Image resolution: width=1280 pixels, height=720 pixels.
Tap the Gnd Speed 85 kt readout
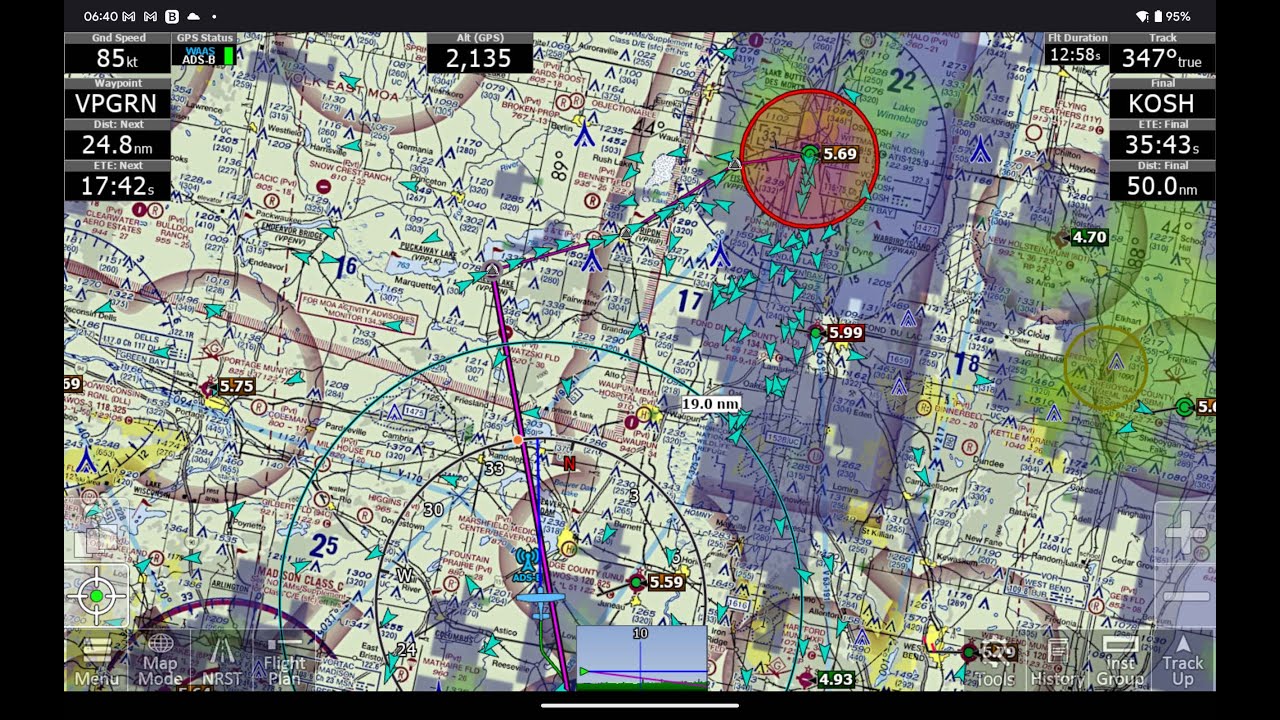pyautogui.click(x=117, y=53)
